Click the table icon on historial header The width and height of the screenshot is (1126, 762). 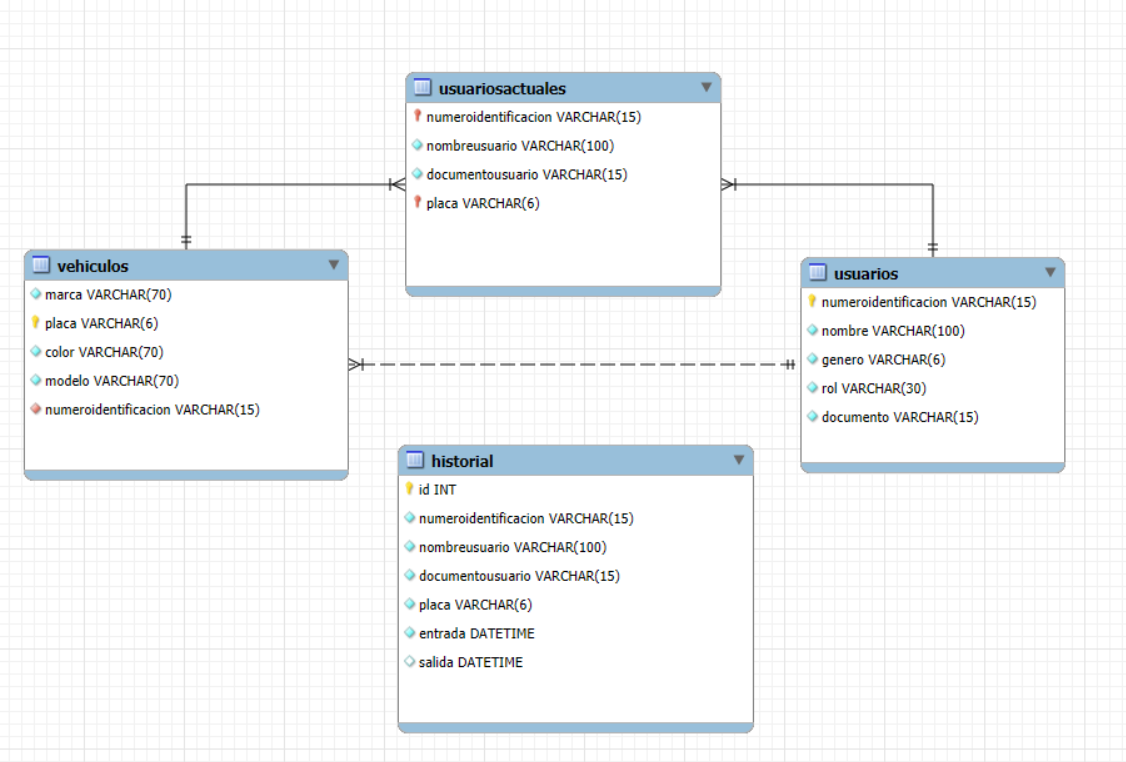point(415,461)
